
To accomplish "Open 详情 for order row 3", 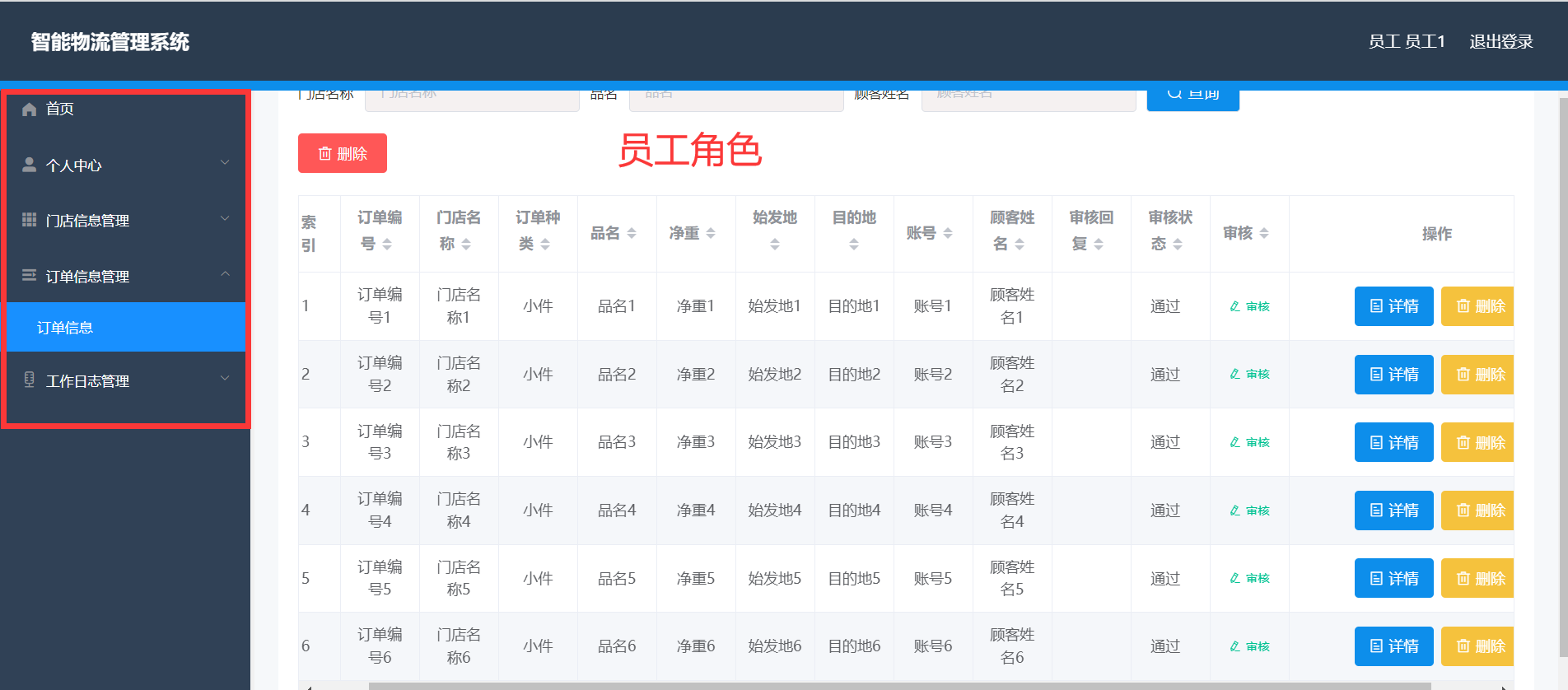I will (x=1394, y=442).
